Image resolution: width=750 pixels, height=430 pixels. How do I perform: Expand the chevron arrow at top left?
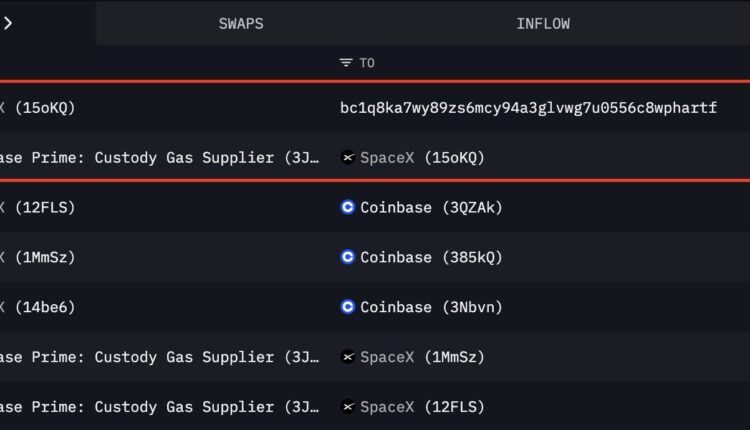click(8, 23)
